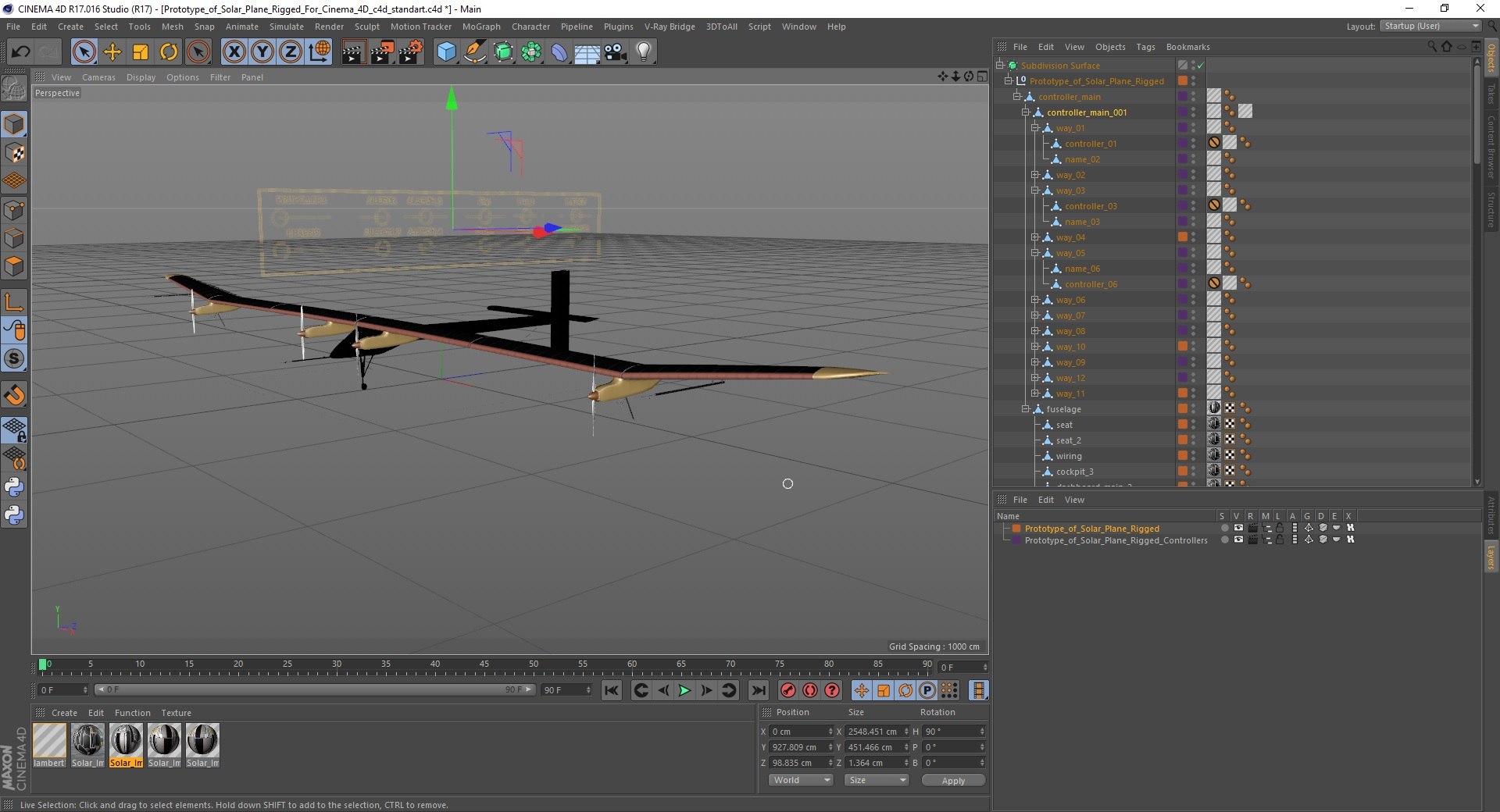
Task: Open the Content Browser side tab
Action: tap(1491, 148)
